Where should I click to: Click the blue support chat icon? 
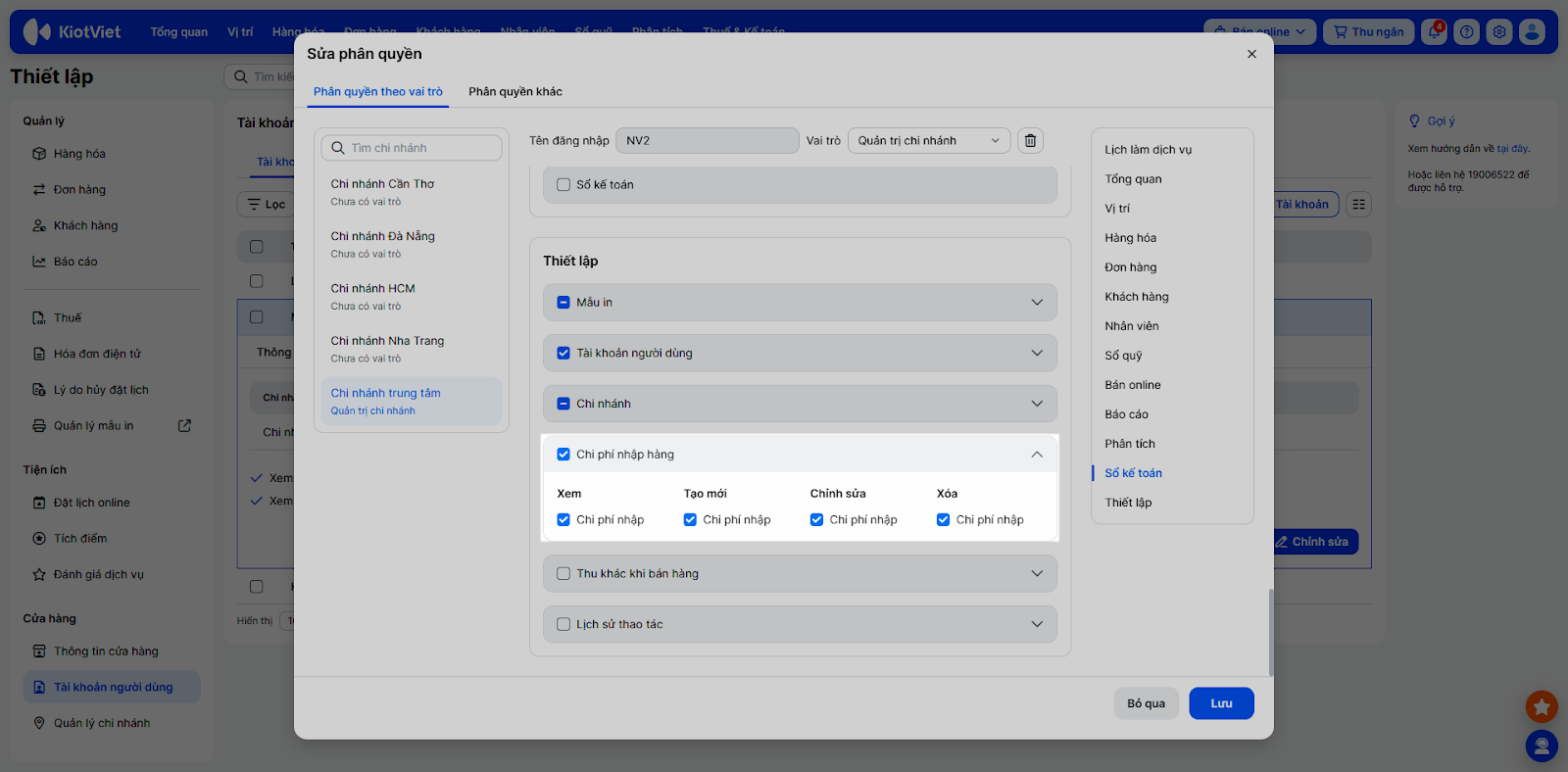click(x=1541, y=747)
